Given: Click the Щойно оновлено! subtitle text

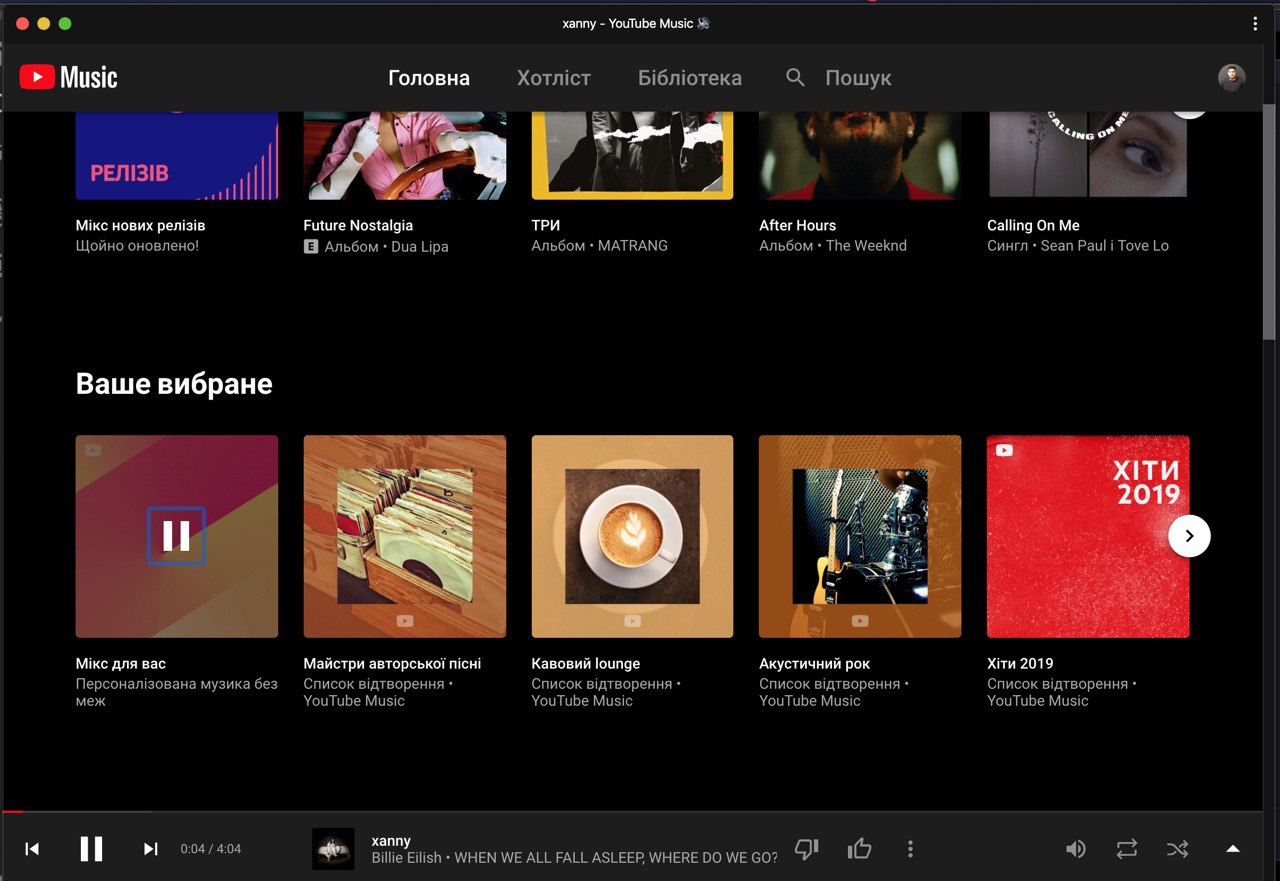Looking at the screenshot, I should click(x=137, y=245).
